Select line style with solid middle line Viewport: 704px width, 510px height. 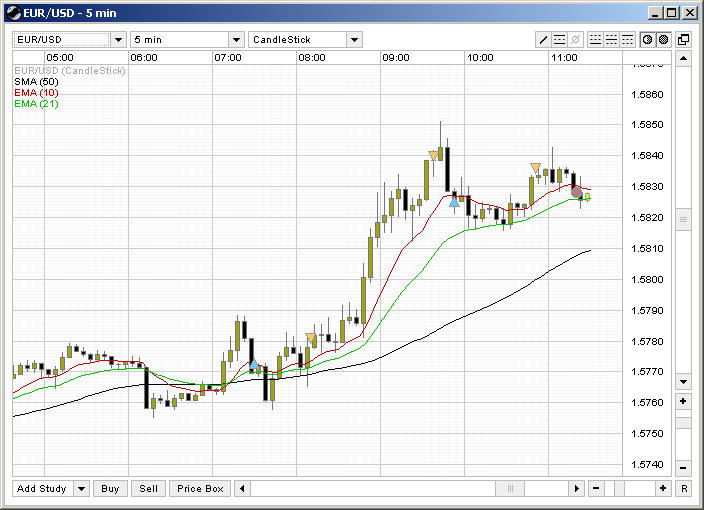click(x=611, y=40)
